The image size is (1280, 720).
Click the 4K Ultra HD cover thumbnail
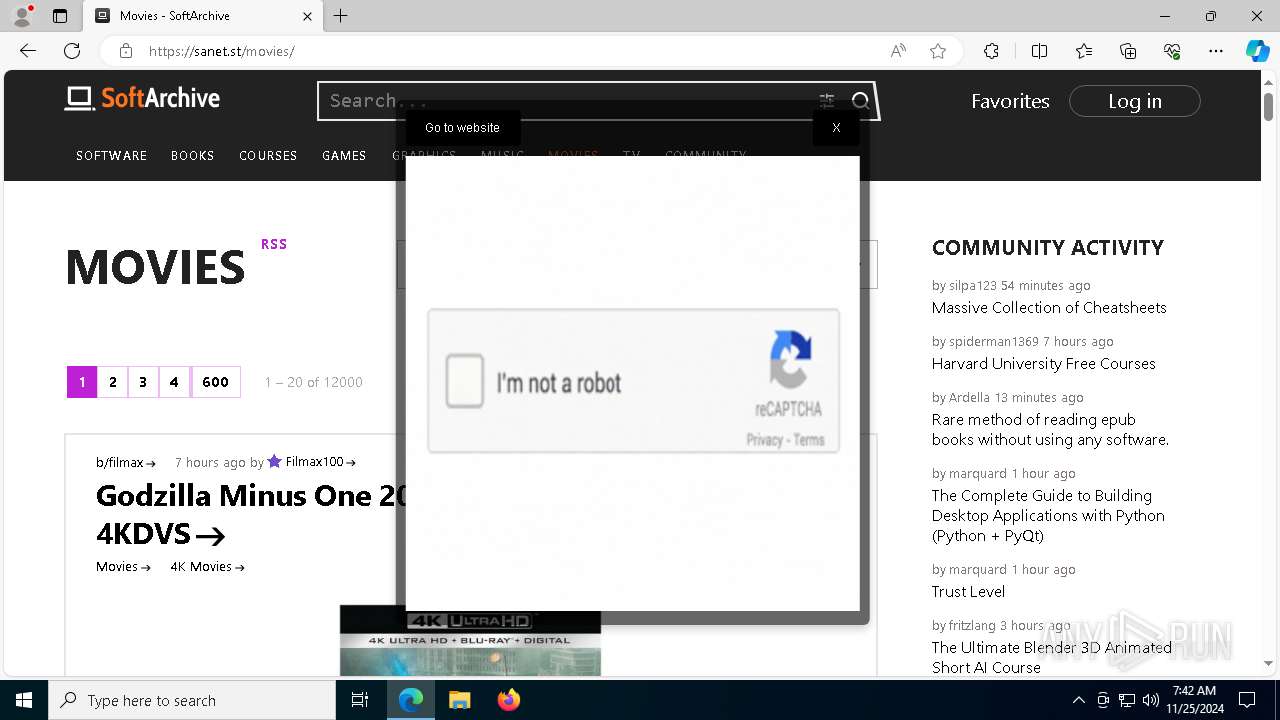(470, 640)
